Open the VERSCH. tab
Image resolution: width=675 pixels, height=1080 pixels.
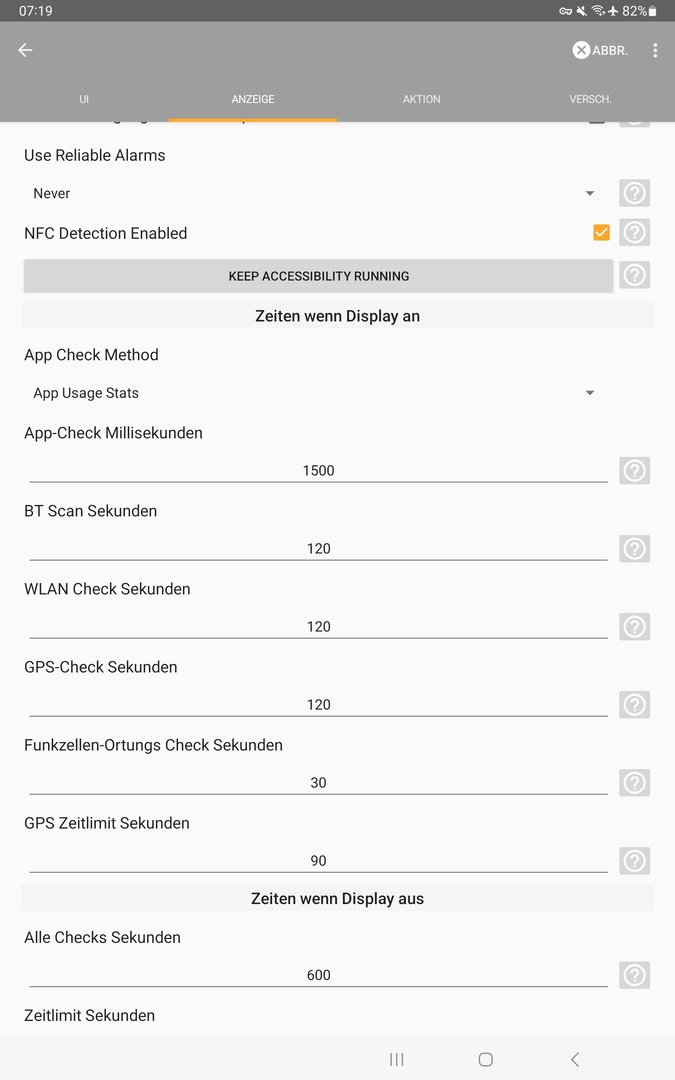point(590,99)
